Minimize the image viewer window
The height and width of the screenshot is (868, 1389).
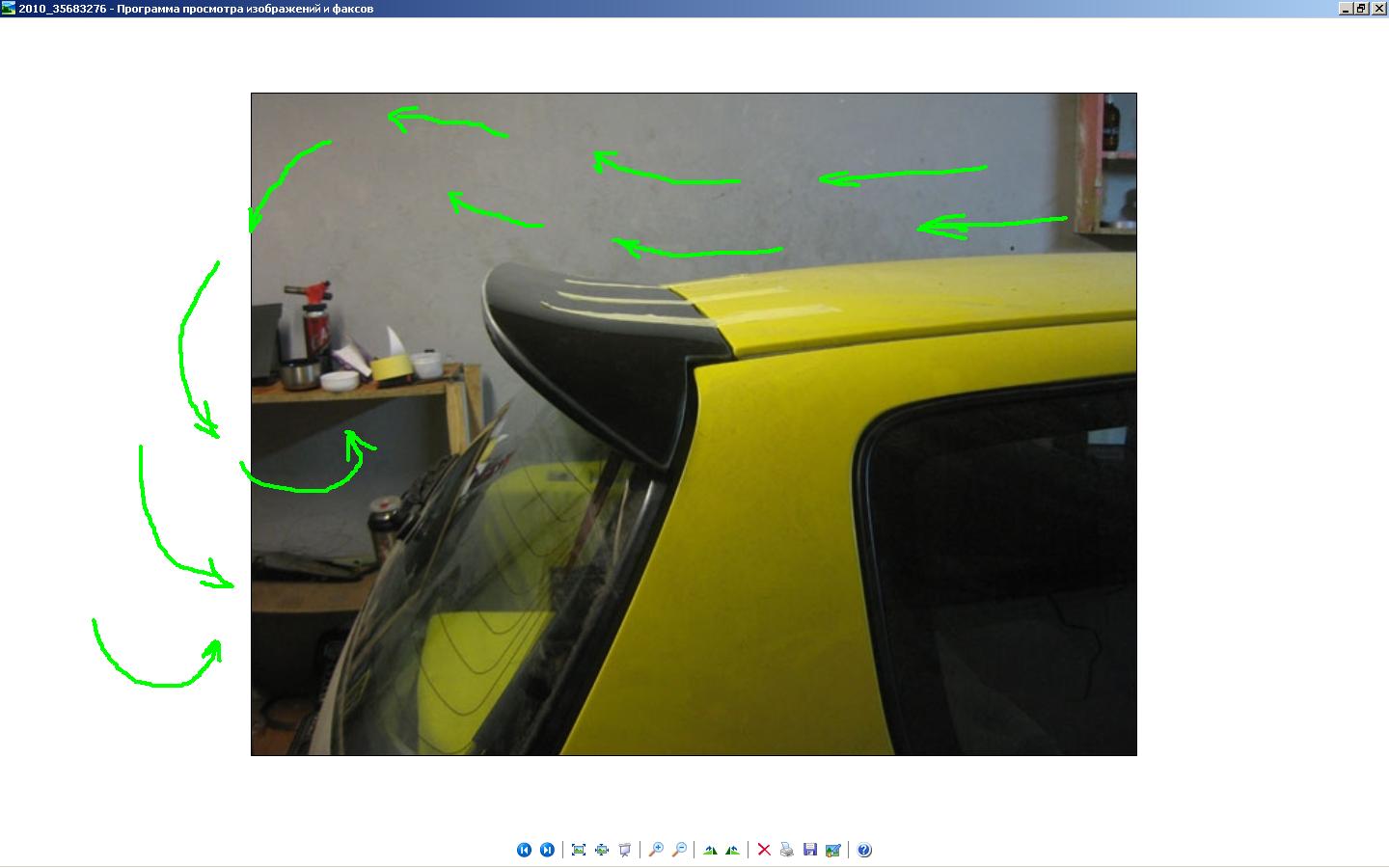[x=1346, y=9]
